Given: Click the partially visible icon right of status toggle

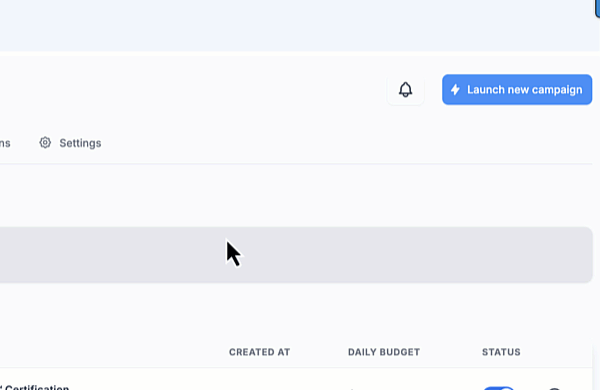Looking at the screenshot, I should click(x=554, y=388).
